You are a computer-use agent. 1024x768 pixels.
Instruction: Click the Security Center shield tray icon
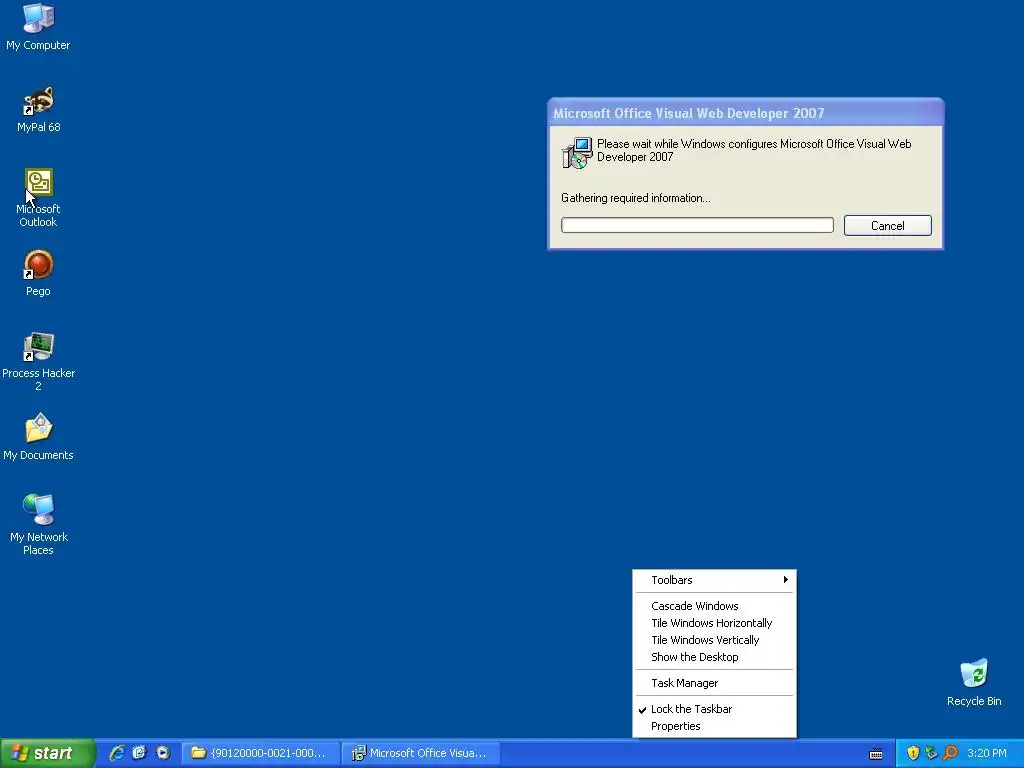point(912,753)
